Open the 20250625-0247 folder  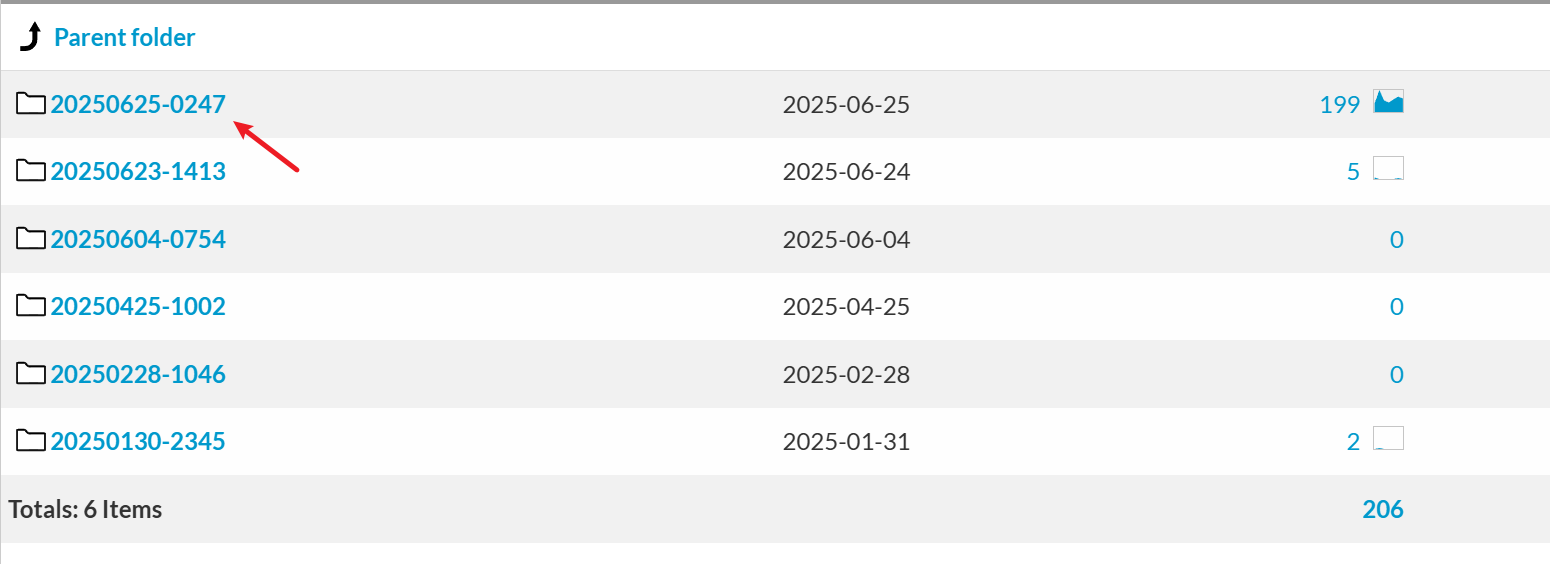(x=138, y=104)
